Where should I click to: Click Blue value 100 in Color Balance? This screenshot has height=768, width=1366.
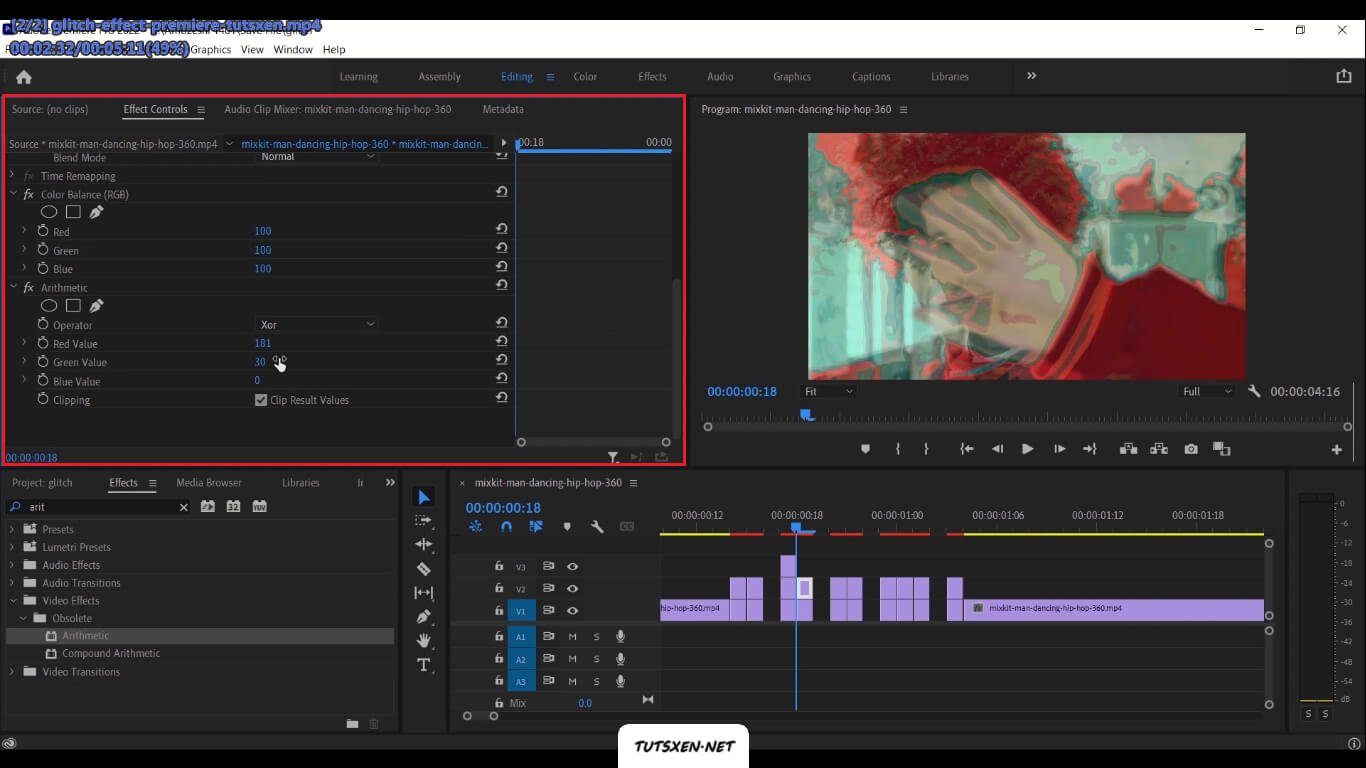click(263, 269)
